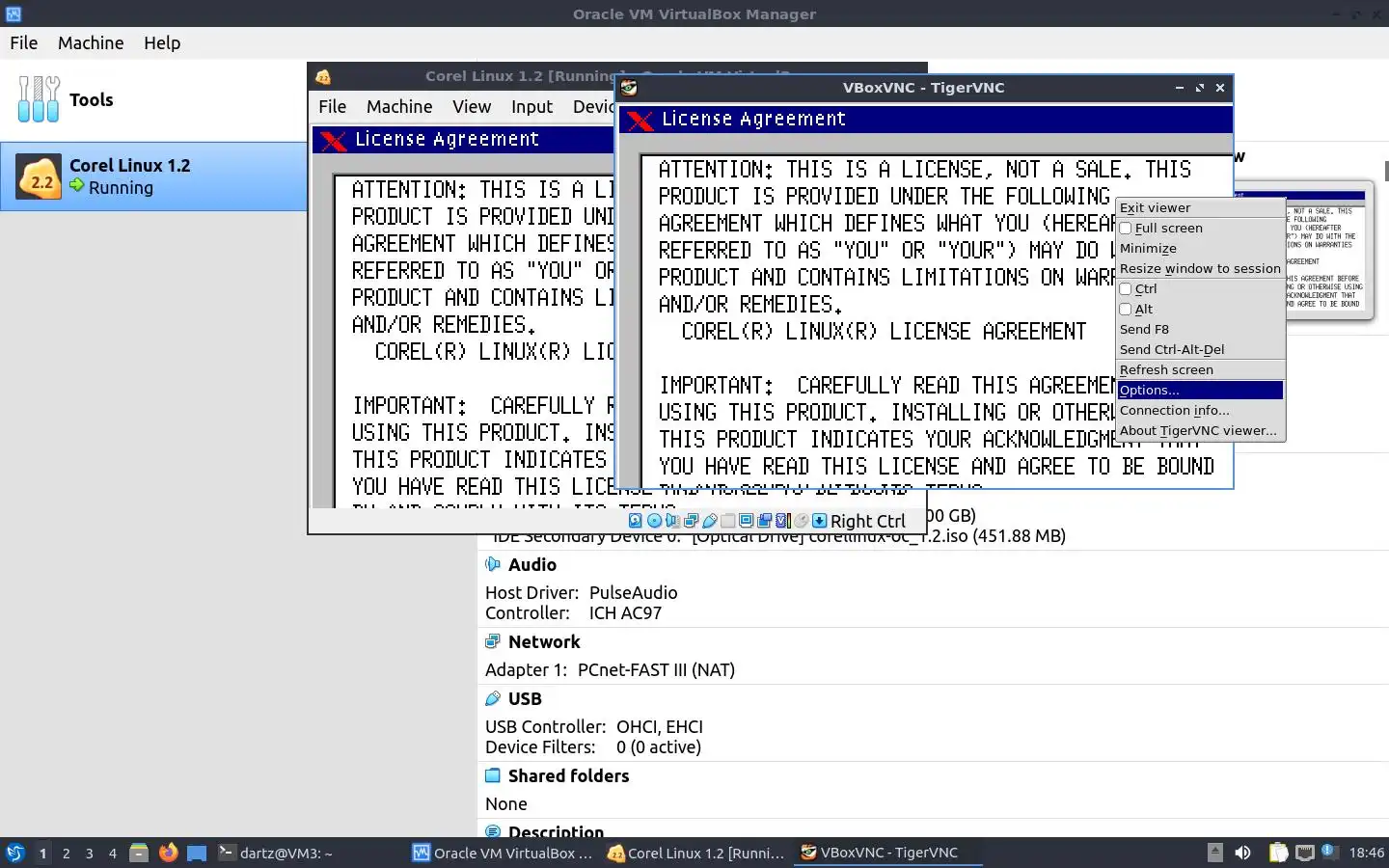Viewport: 1389px width, 868px height.
Task: Open View menu in Corel Linux VM window
Action: click(x=472, y=106)
